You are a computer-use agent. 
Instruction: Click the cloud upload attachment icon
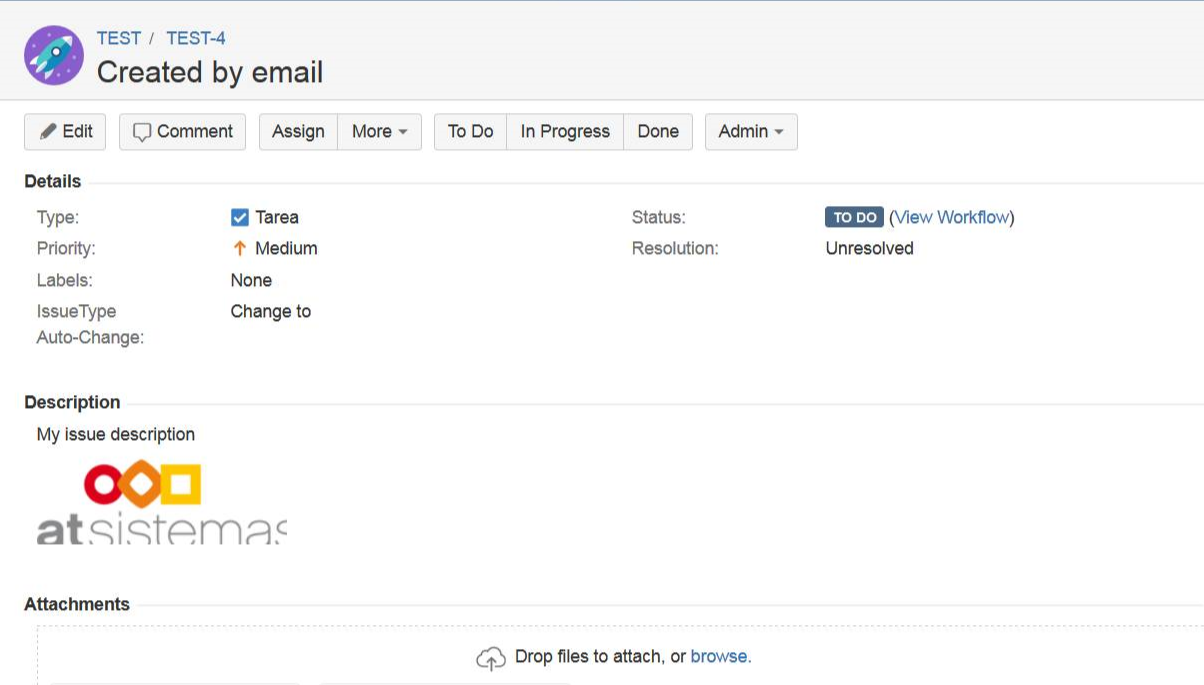point(490,658)
